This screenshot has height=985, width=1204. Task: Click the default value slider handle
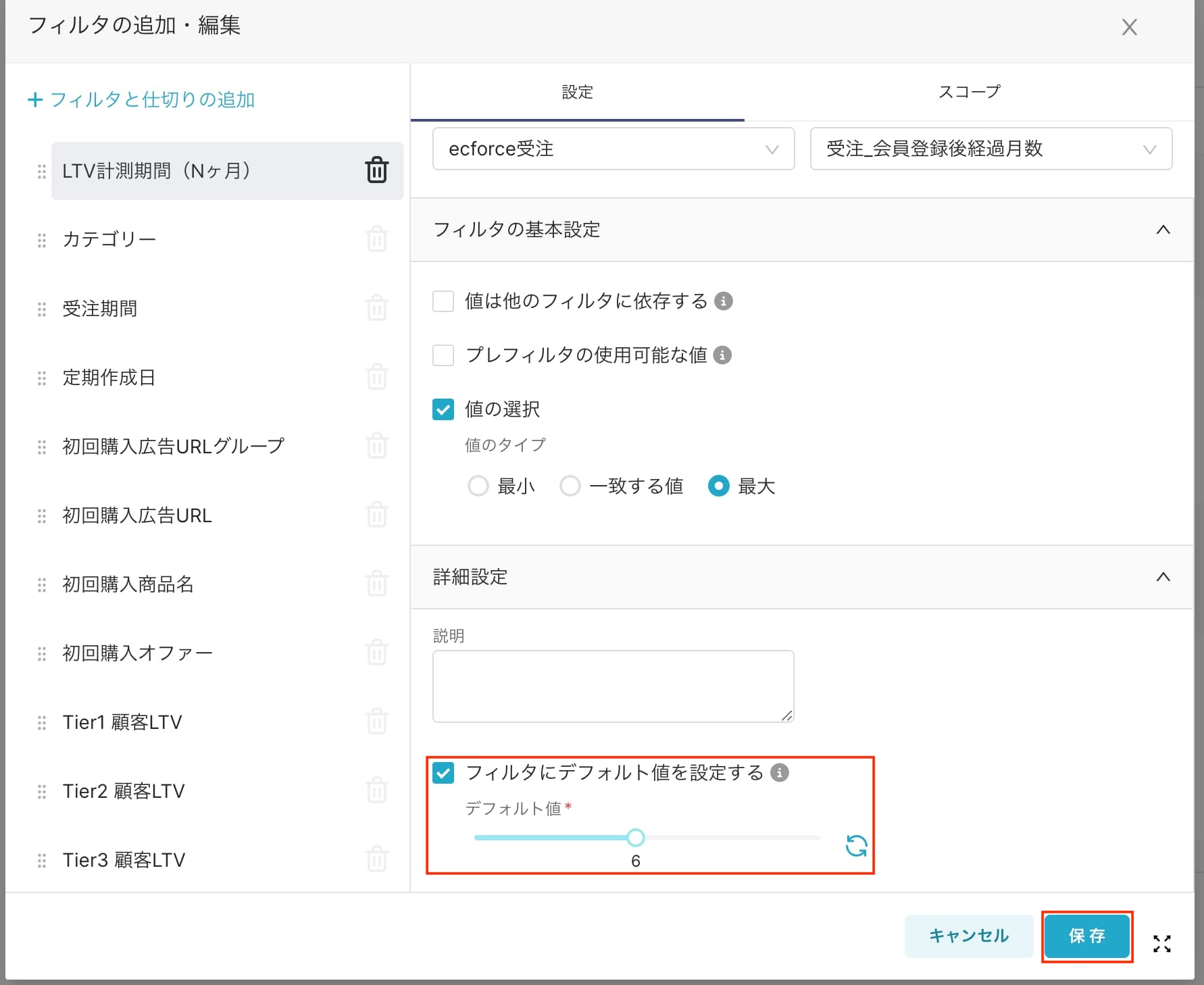pos(636,838)
